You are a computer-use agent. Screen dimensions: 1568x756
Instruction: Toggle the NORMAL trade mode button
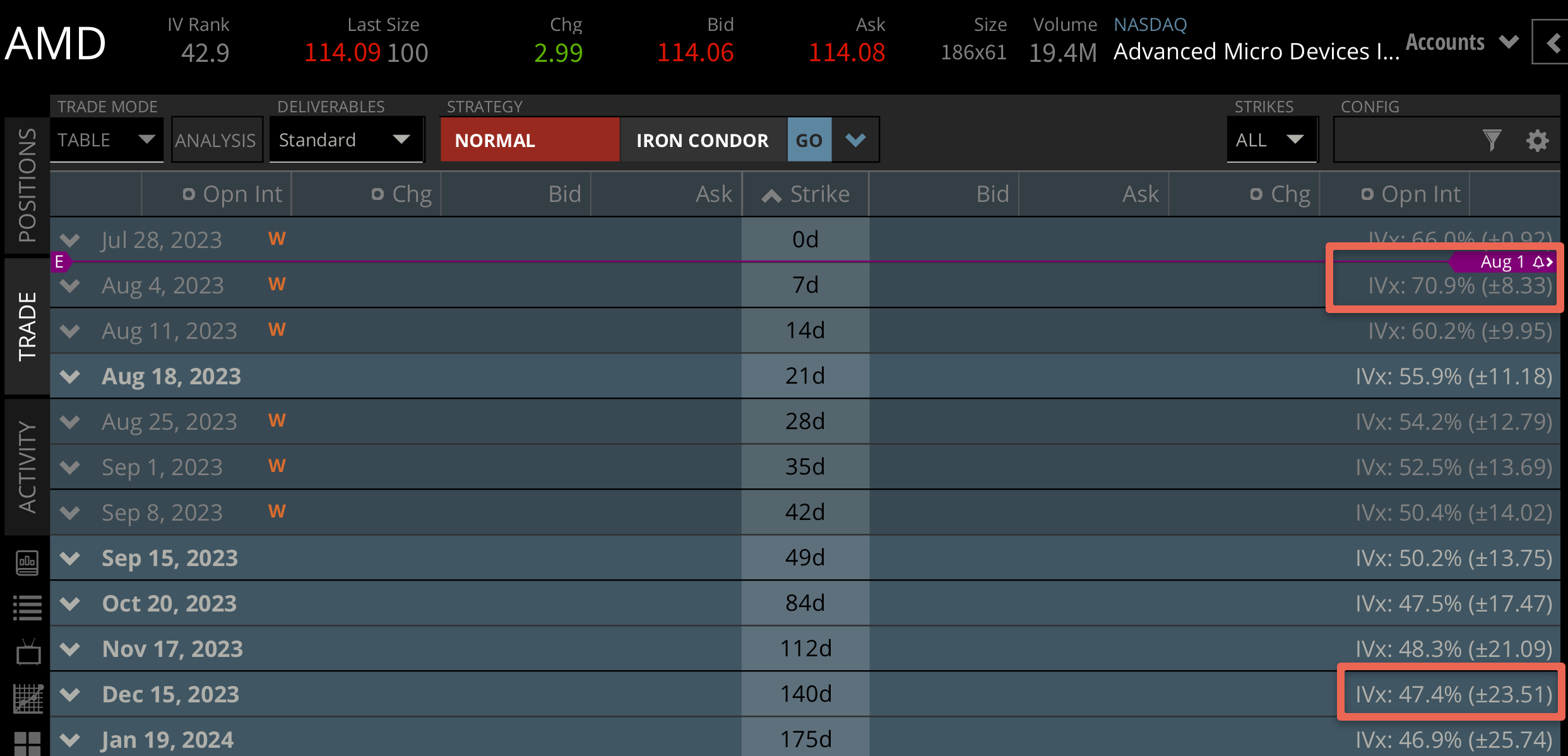tap(529, 140)
